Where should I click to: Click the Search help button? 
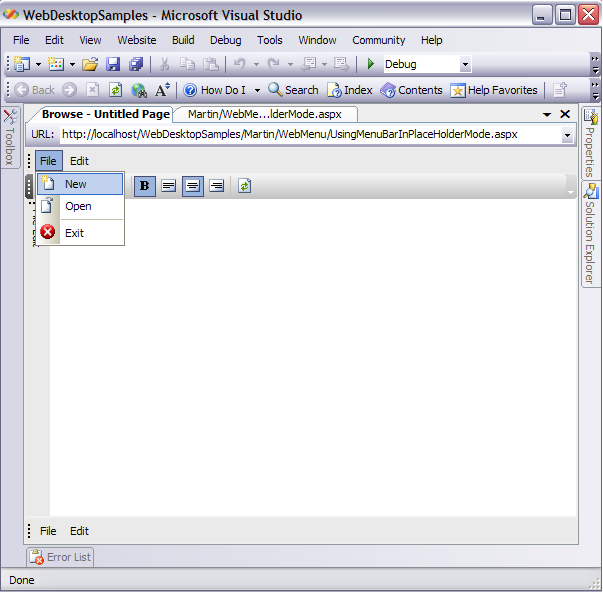pyautogui.click(x=293, y=90)
